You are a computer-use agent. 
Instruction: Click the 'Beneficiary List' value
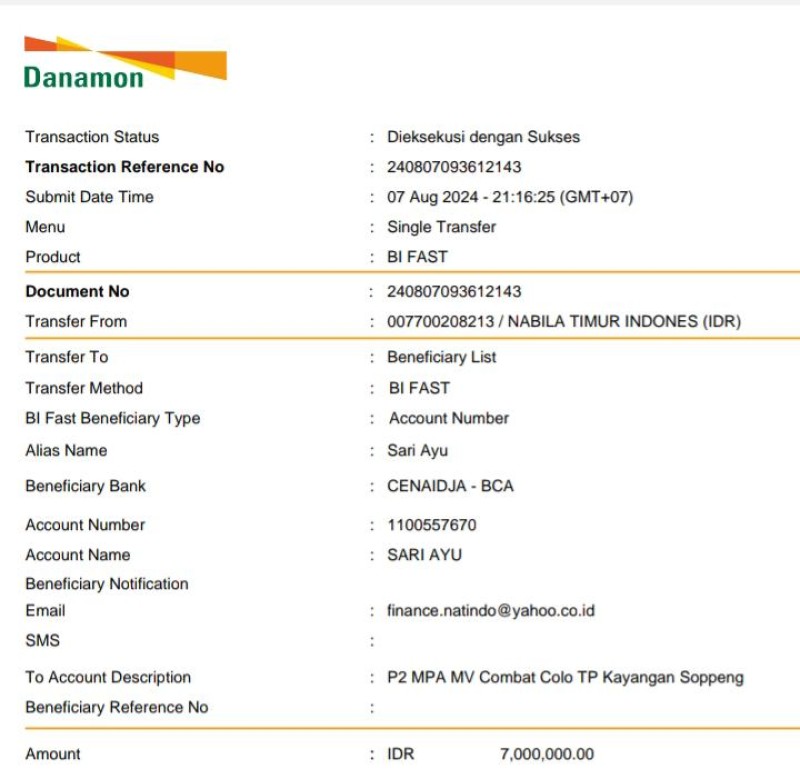(x=441, y=357)
